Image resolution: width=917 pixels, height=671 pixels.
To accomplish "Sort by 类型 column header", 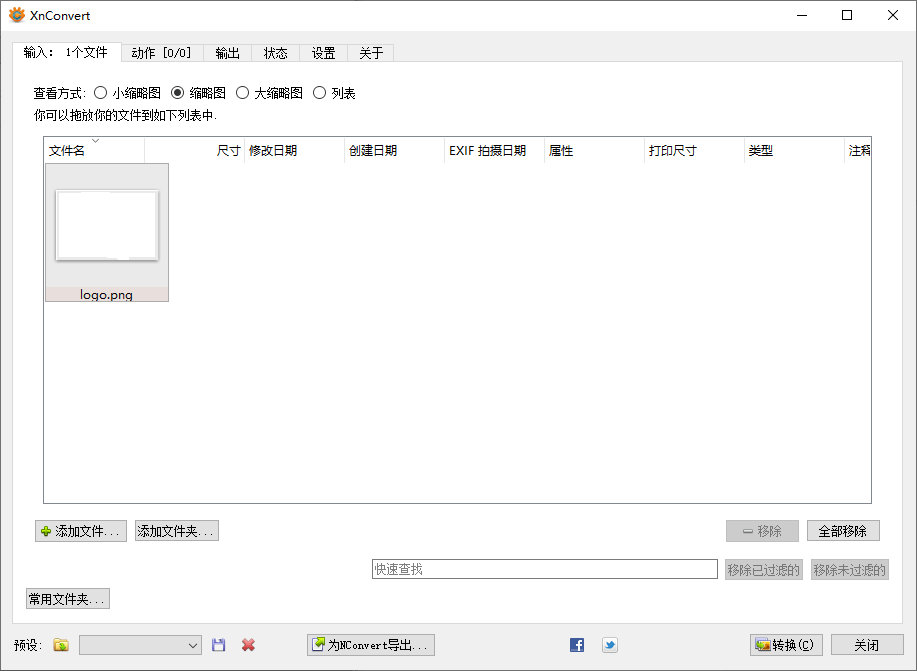I will (x=794, y=150).
